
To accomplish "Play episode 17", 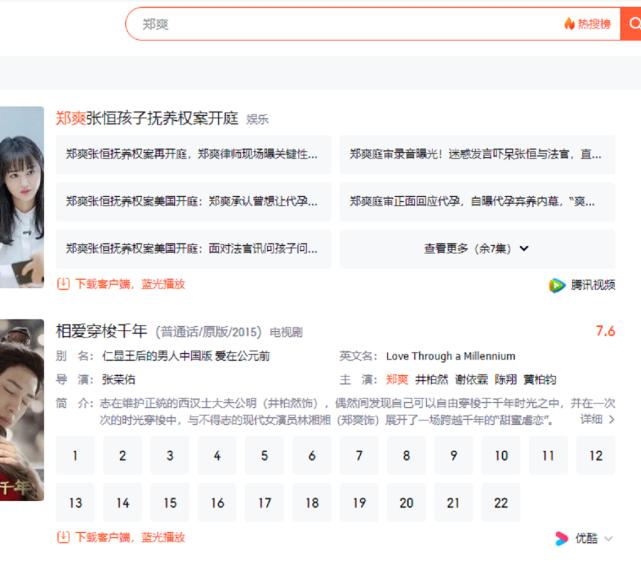I will [264, 503].
